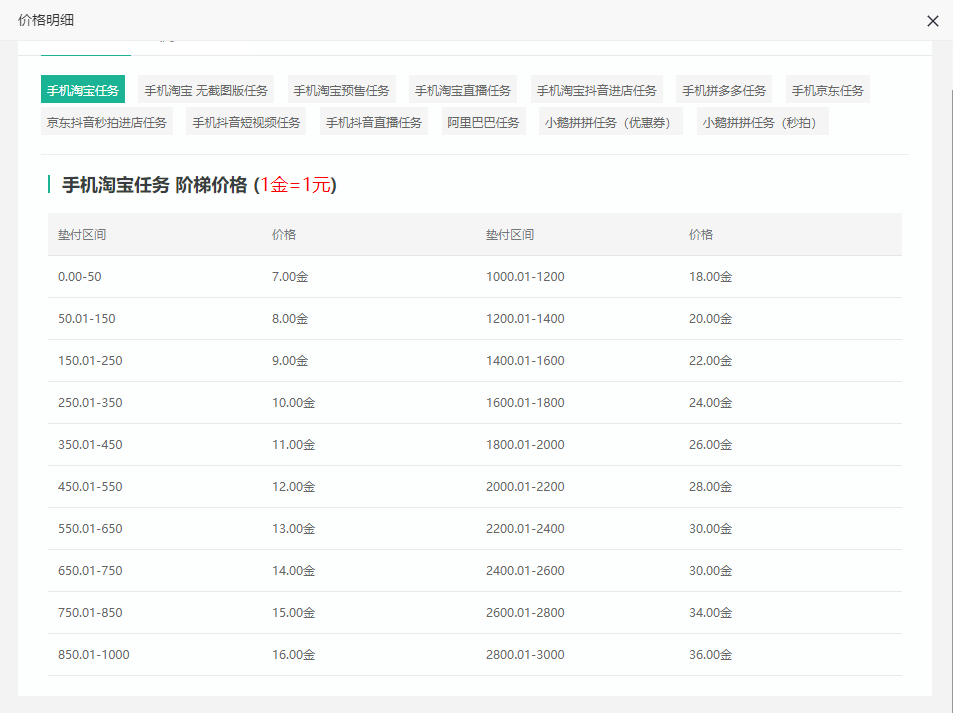Click the 150.01-250 range cell
This screenshot has width=953, height=713.
click(x=90, y=360)
